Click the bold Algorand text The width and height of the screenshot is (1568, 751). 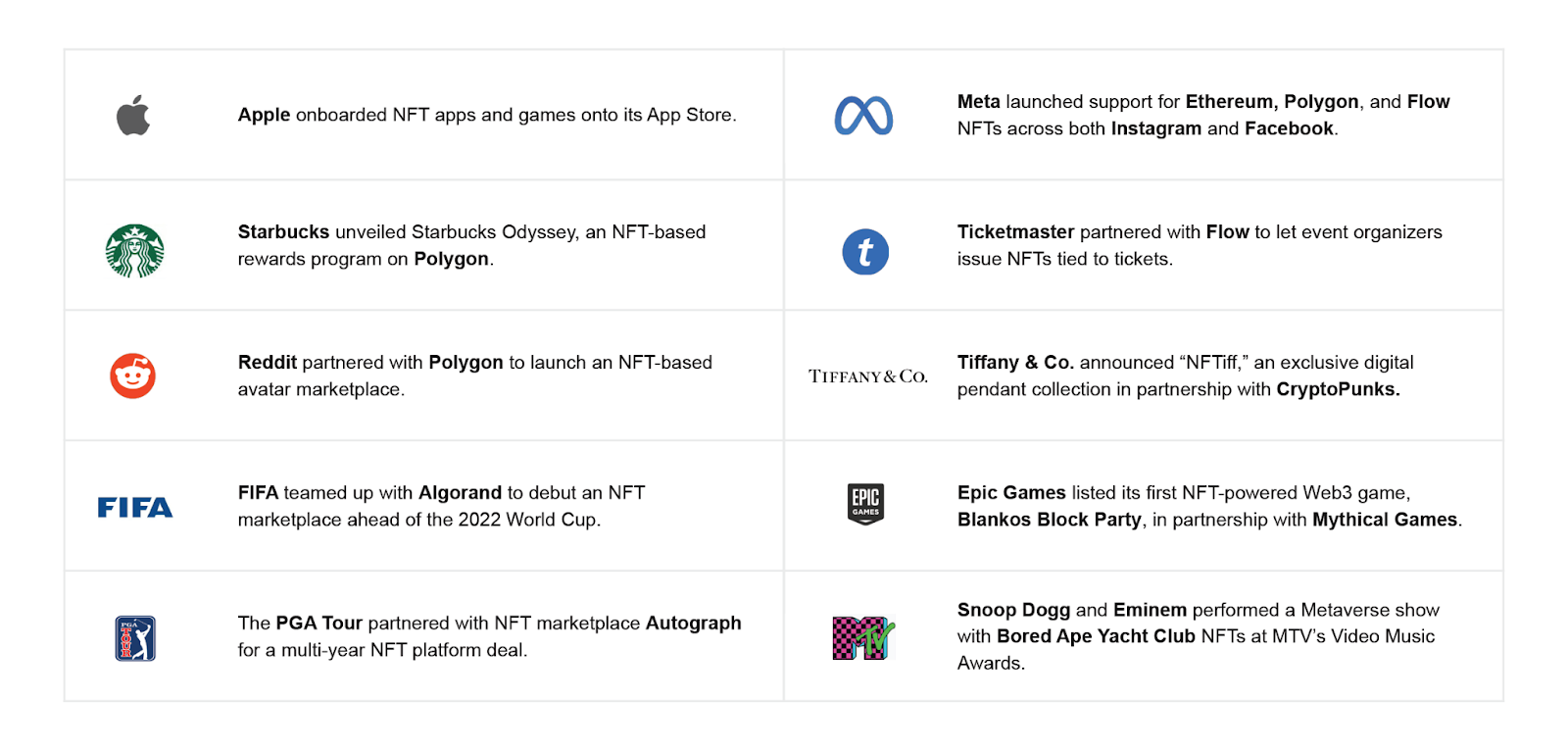[x=460, y=493]
